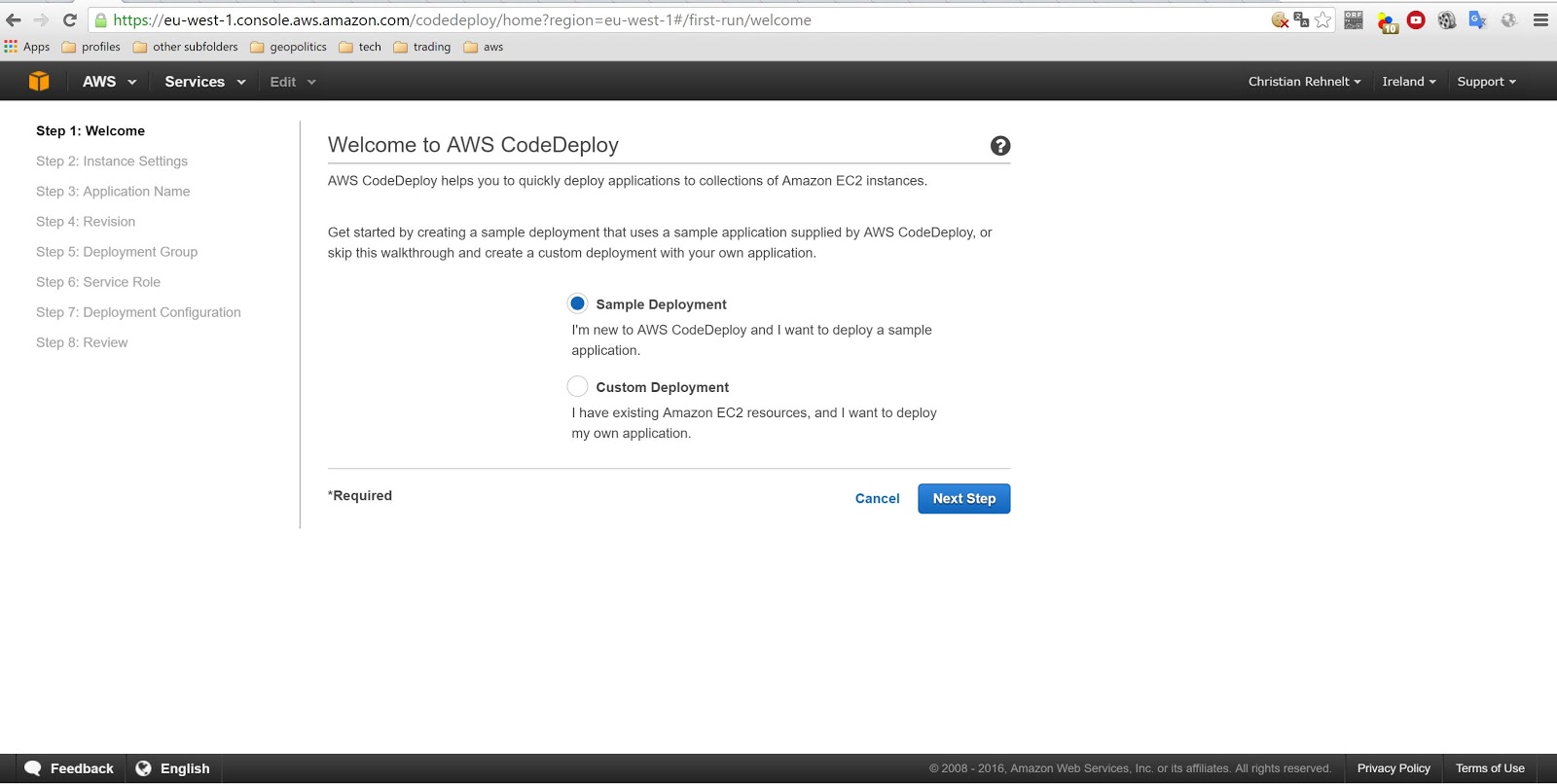Click the red YouTube extension icon
The height and width of the screenshot is (784, 1557).
click(1416, 20)
